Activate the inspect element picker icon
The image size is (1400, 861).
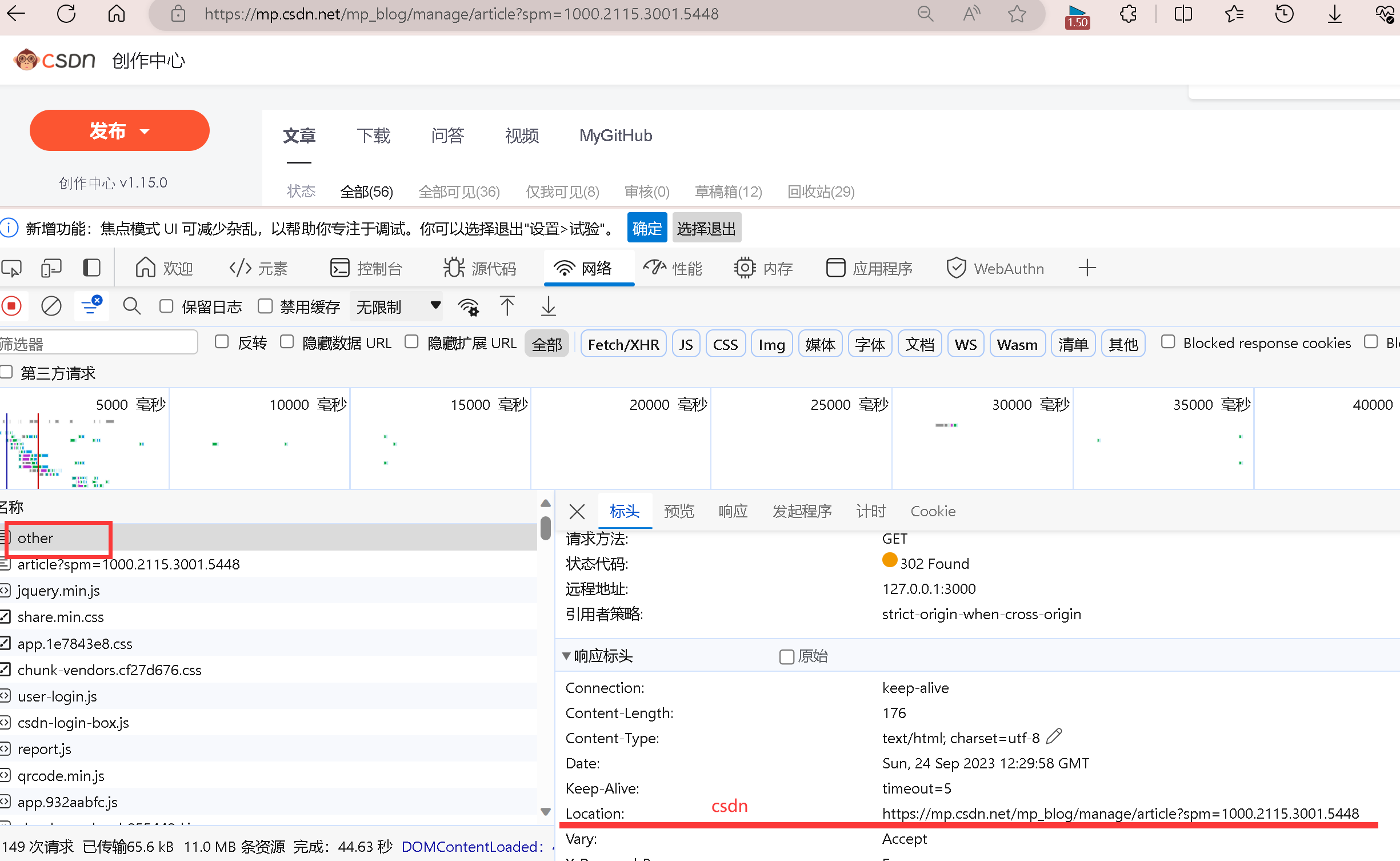(11, 268)
